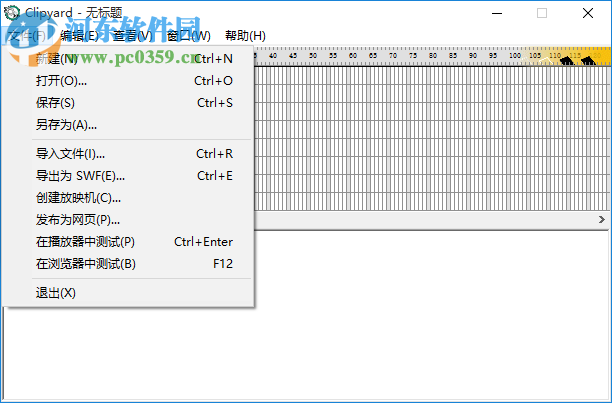The width and height of the screenshot is (612, 403).
Task: Open the 窗口(W) menu
Action: pos(189,36)
